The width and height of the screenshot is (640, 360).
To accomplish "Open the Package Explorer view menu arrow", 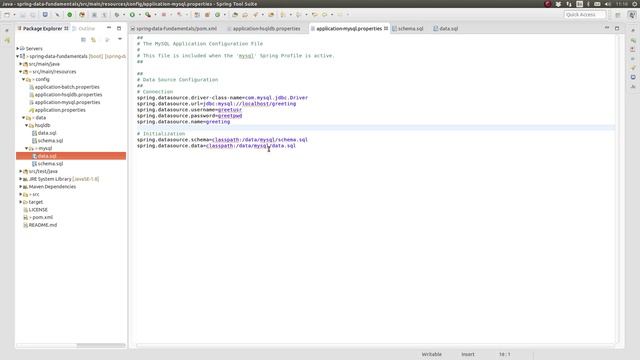I will (120, 39).
